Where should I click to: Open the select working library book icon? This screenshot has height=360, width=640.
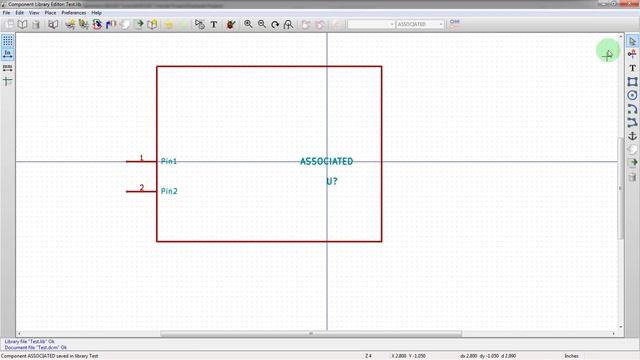pos(22,24)
